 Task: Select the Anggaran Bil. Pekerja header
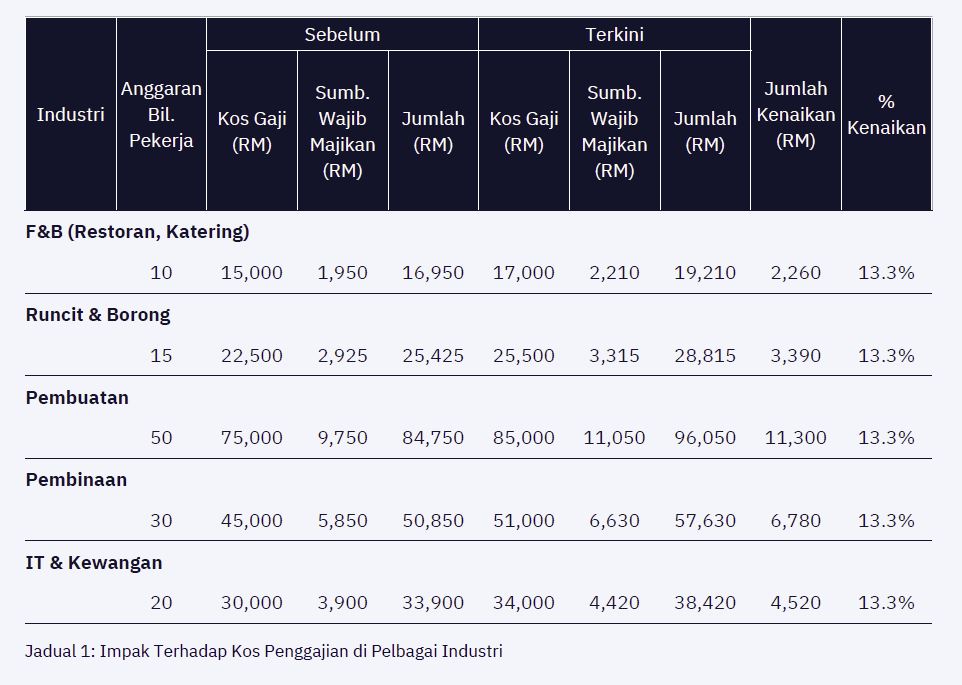pyautogui.click(x=161, y=114)
